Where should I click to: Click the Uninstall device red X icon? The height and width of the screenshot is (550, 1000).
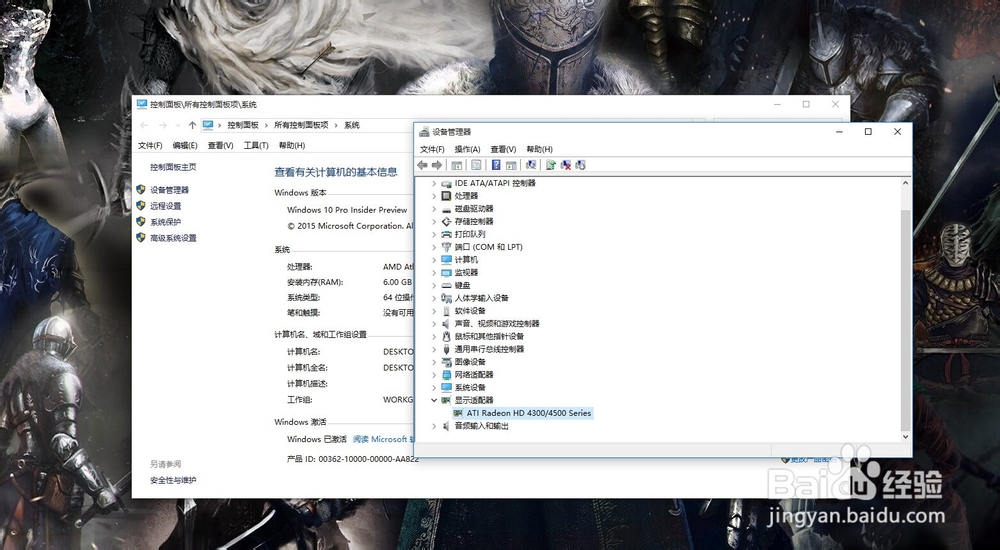point(566,165)
